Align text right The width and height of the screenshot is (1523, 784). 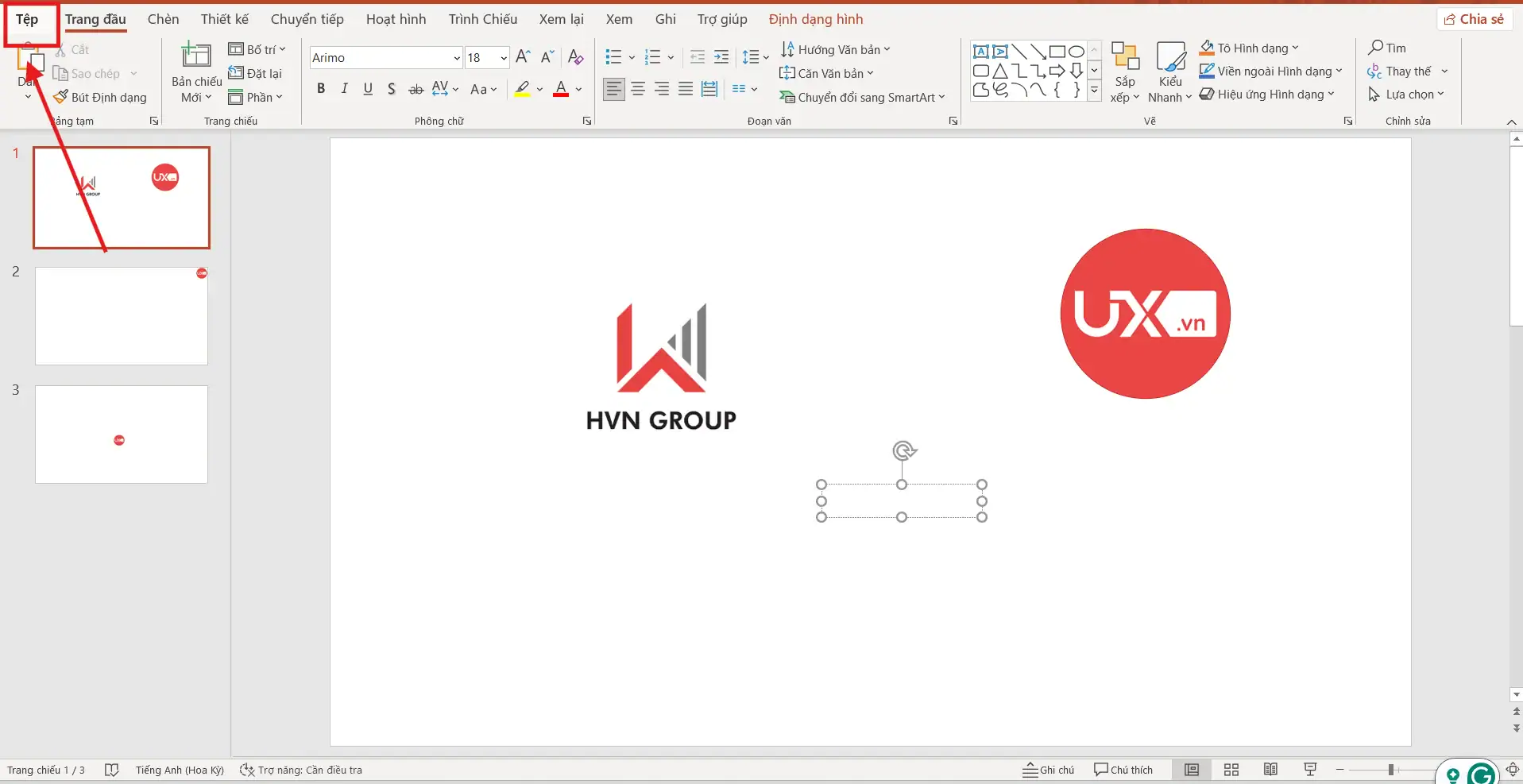[x=662, y=89]
